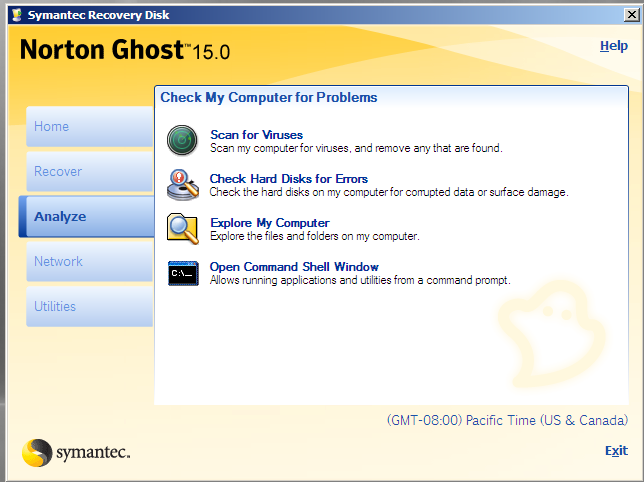This screenshot has height=482, width=644.
Task: Click the Pacific Time time zone link
Action: [x=507, y=420]
